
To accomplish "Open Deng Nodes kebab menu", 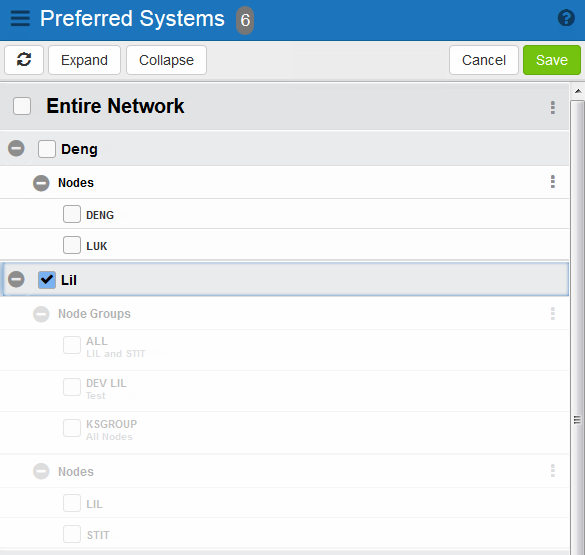I will coord(553,182).
